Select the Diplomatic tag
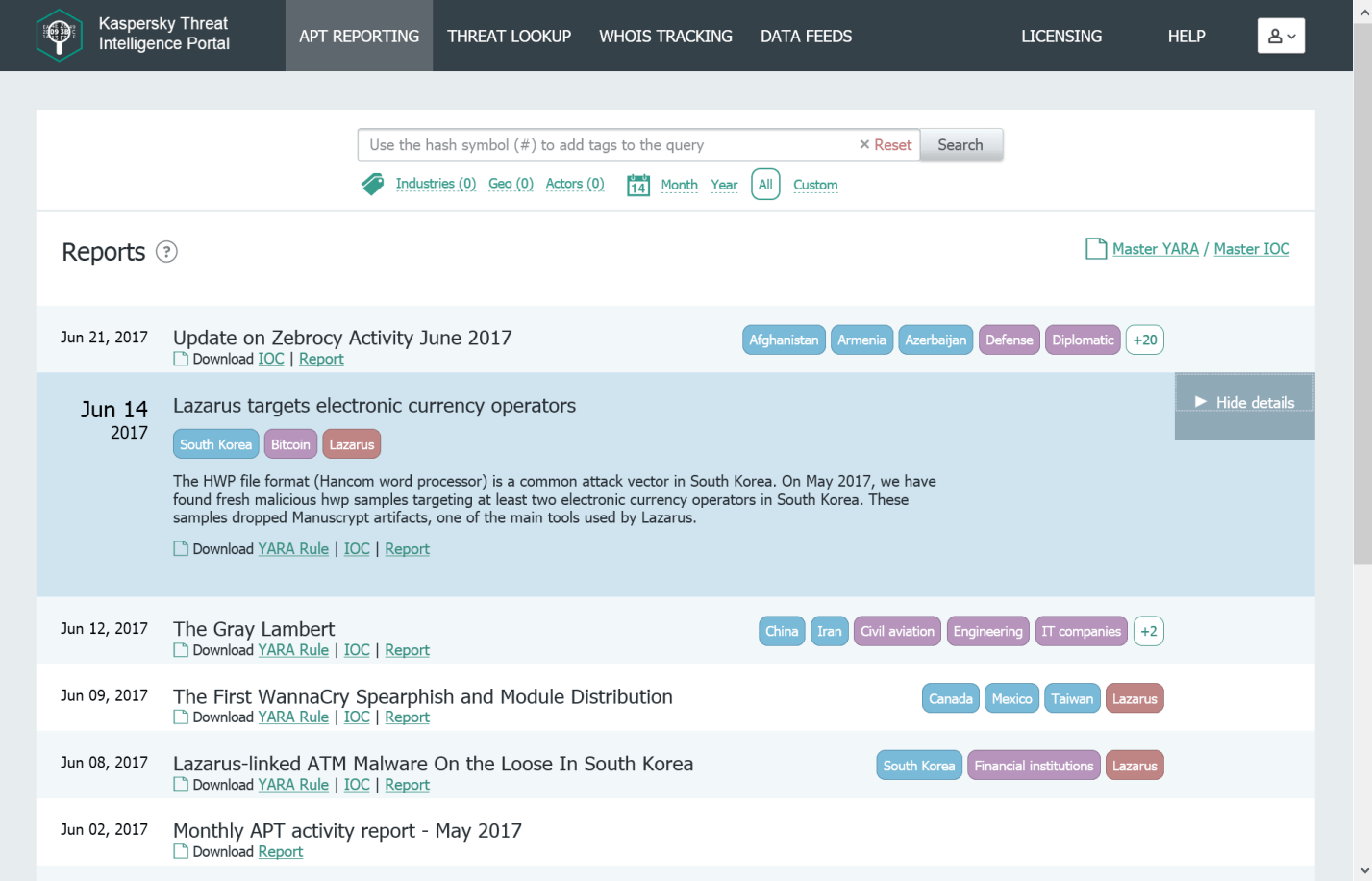1372x881 pixels. (1083, 340)
